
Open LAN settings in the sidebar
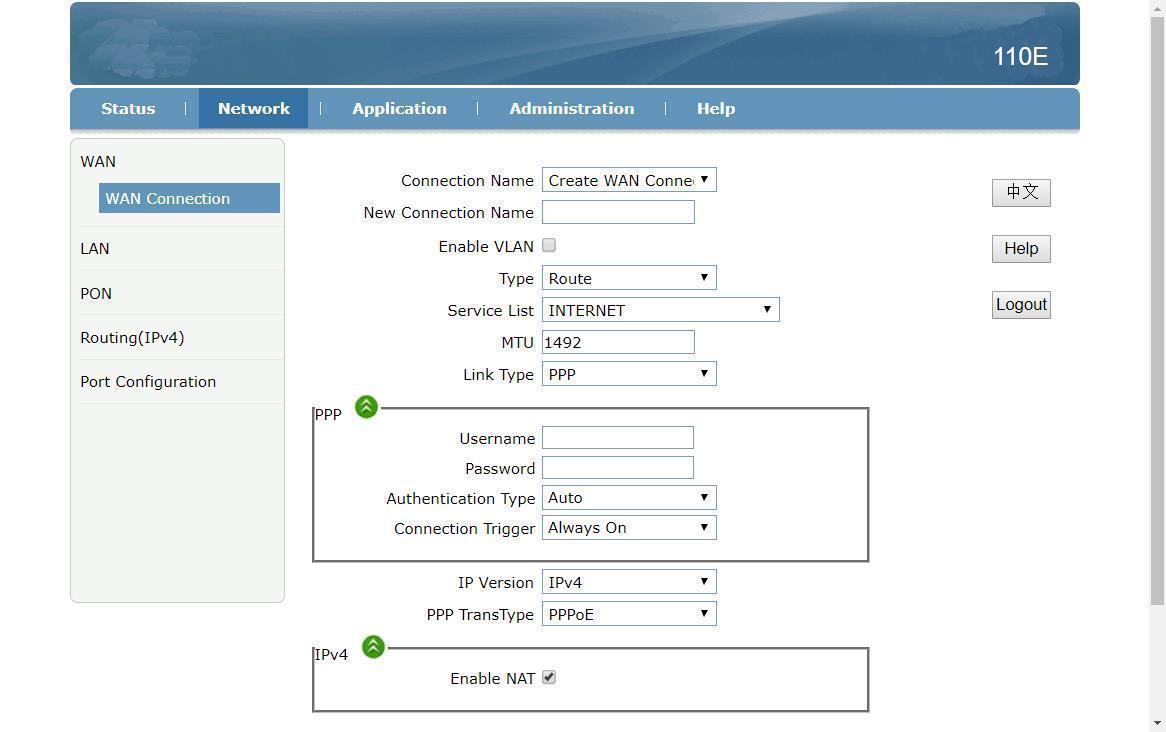[x=94, y=248]
